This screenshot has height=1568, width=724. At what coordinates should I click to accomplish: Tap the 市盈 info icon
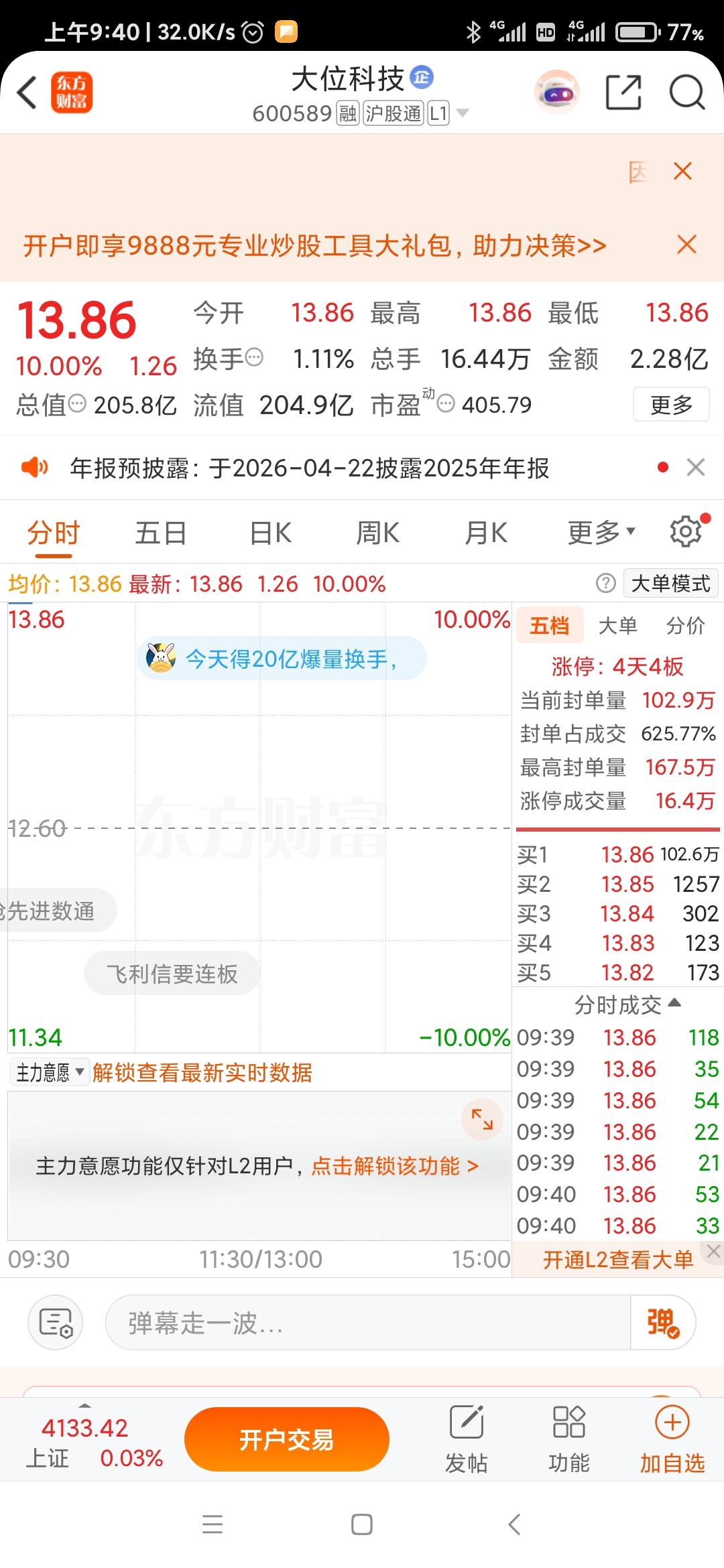coord(446,403)
